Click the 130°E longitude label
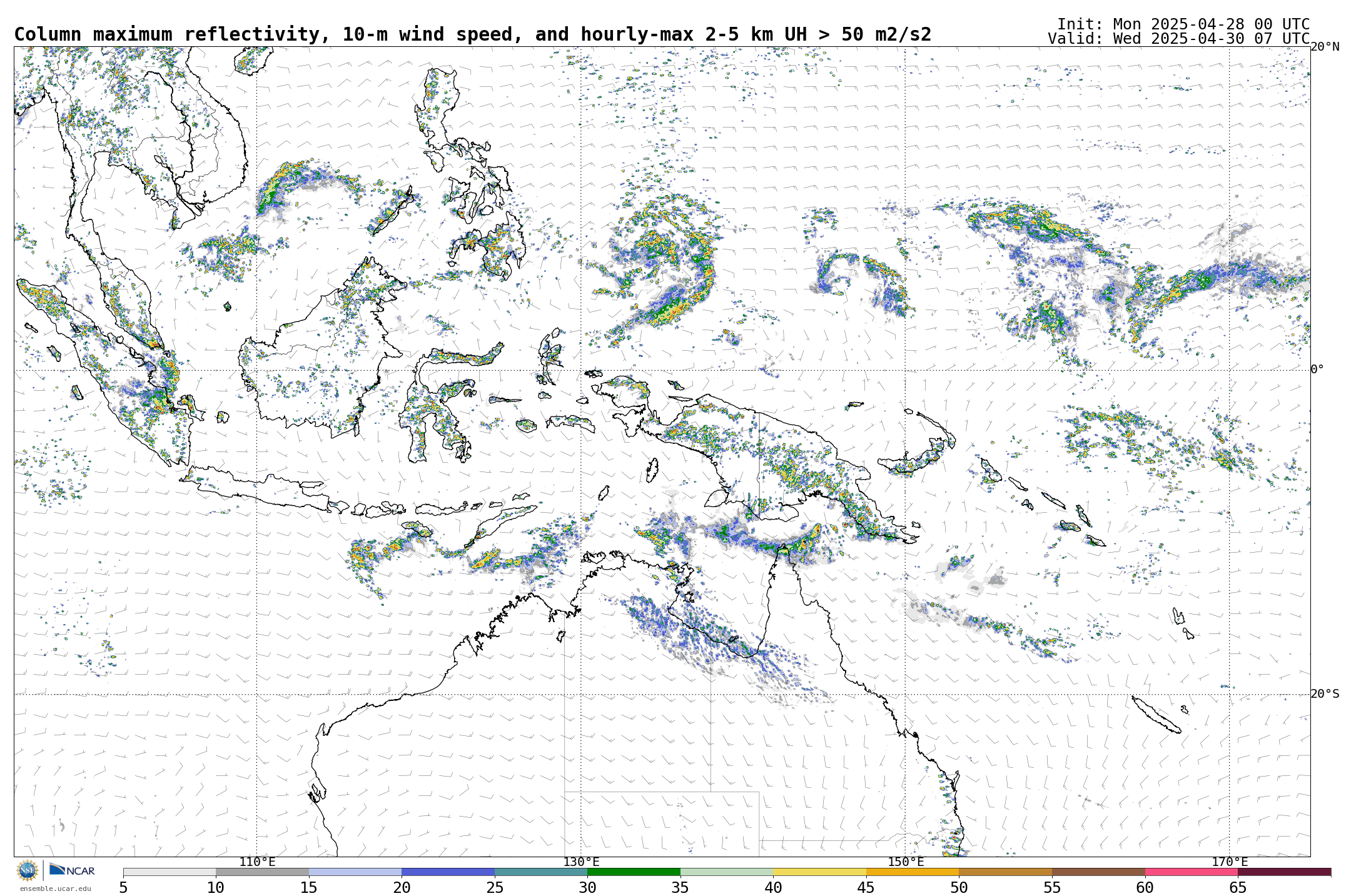 click(x=581, y=862)
